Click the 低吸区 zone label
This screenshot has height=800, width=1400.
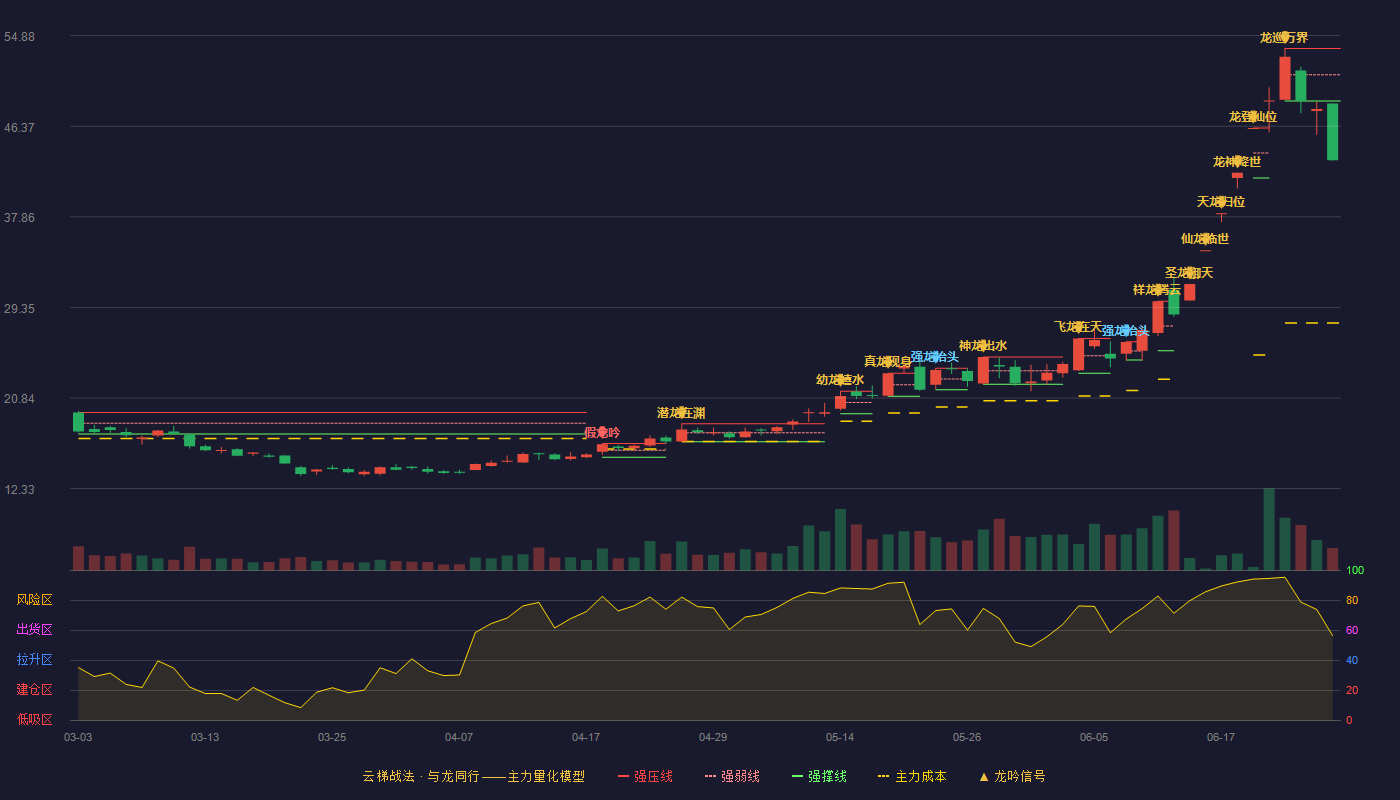pos(35,718)
